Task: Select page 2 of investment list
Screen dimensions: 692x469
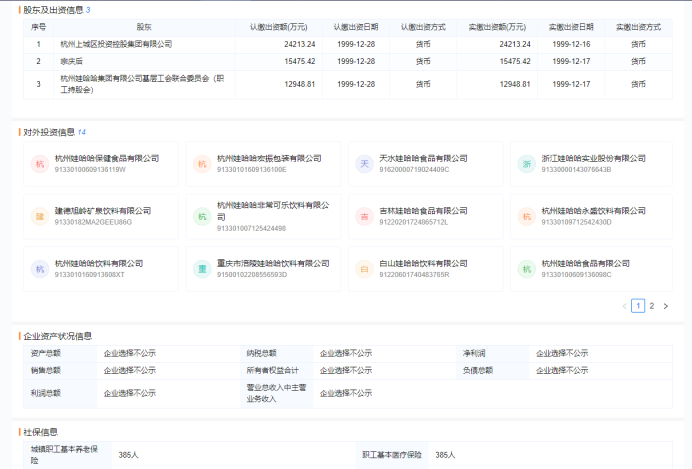Action: 652,306
